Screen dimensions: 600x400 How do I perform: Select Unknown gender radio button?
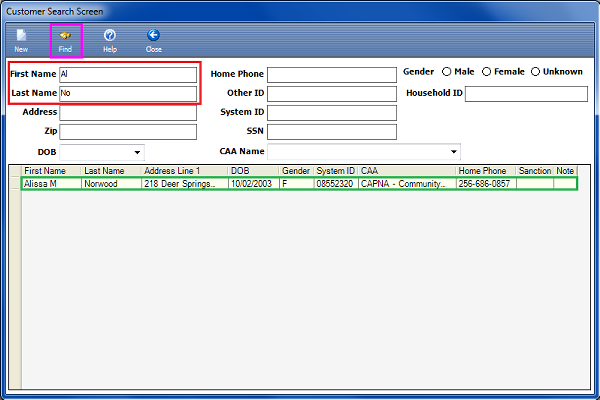point(535,72)
